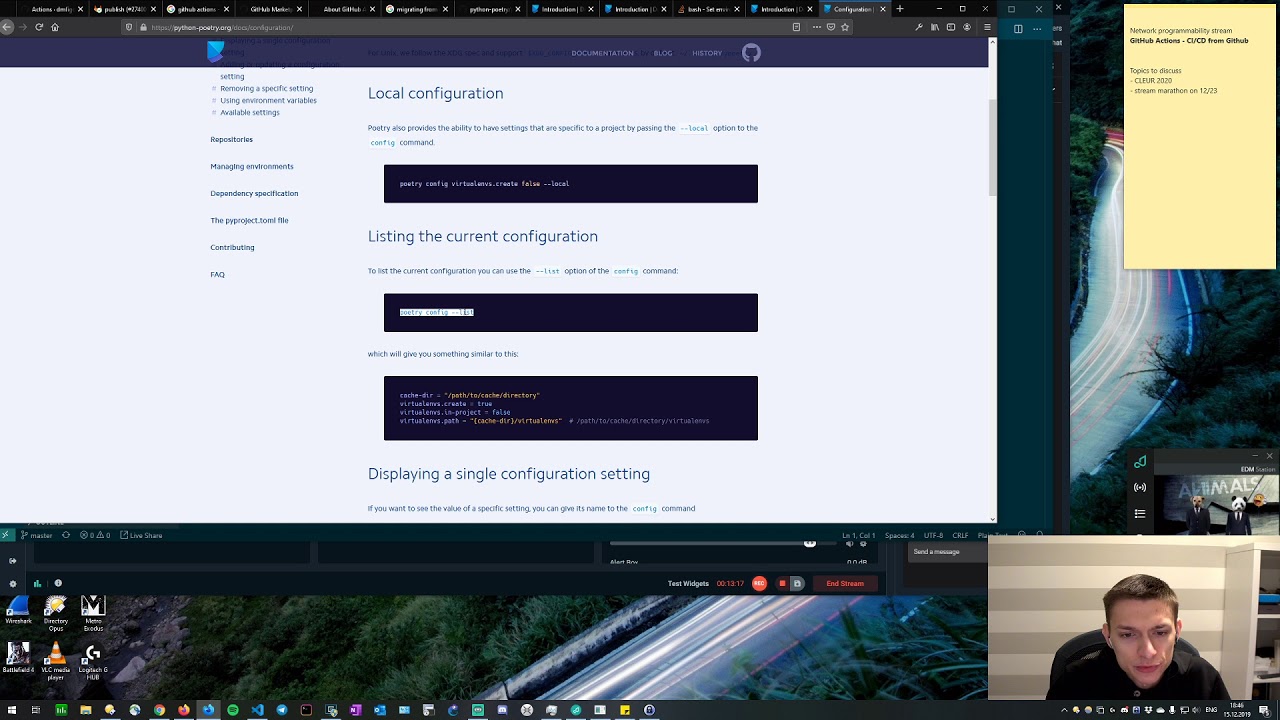Open Telegram from the taskbar

pyautogui.click(x=282, y=710)
